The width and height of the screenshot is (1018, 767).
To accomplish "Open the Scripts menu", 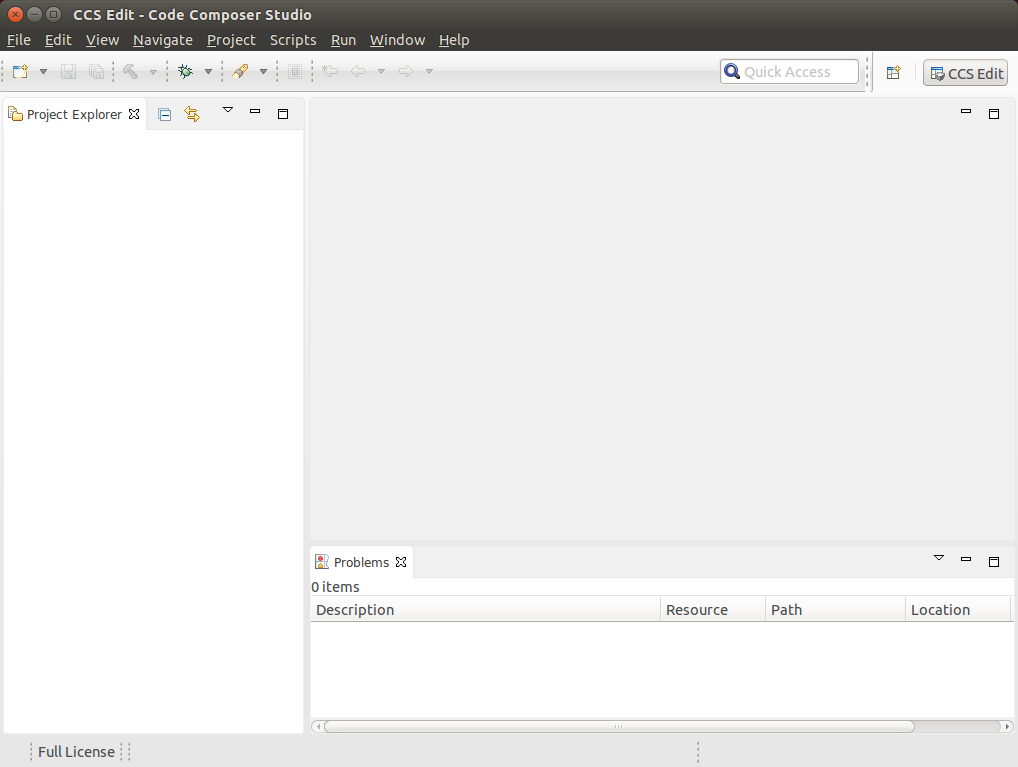I will tap(293, 40).
